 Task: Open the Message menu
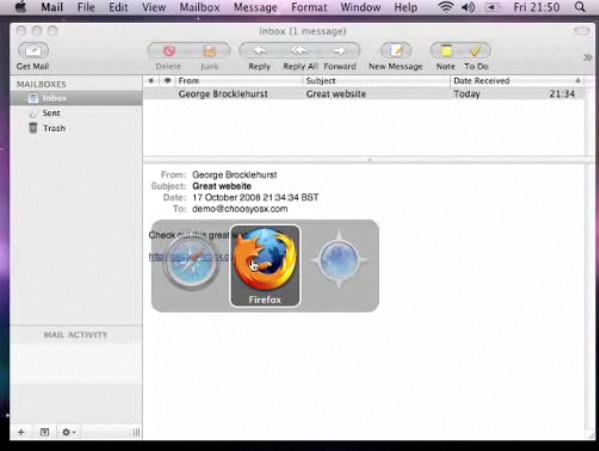coord(255,7)
